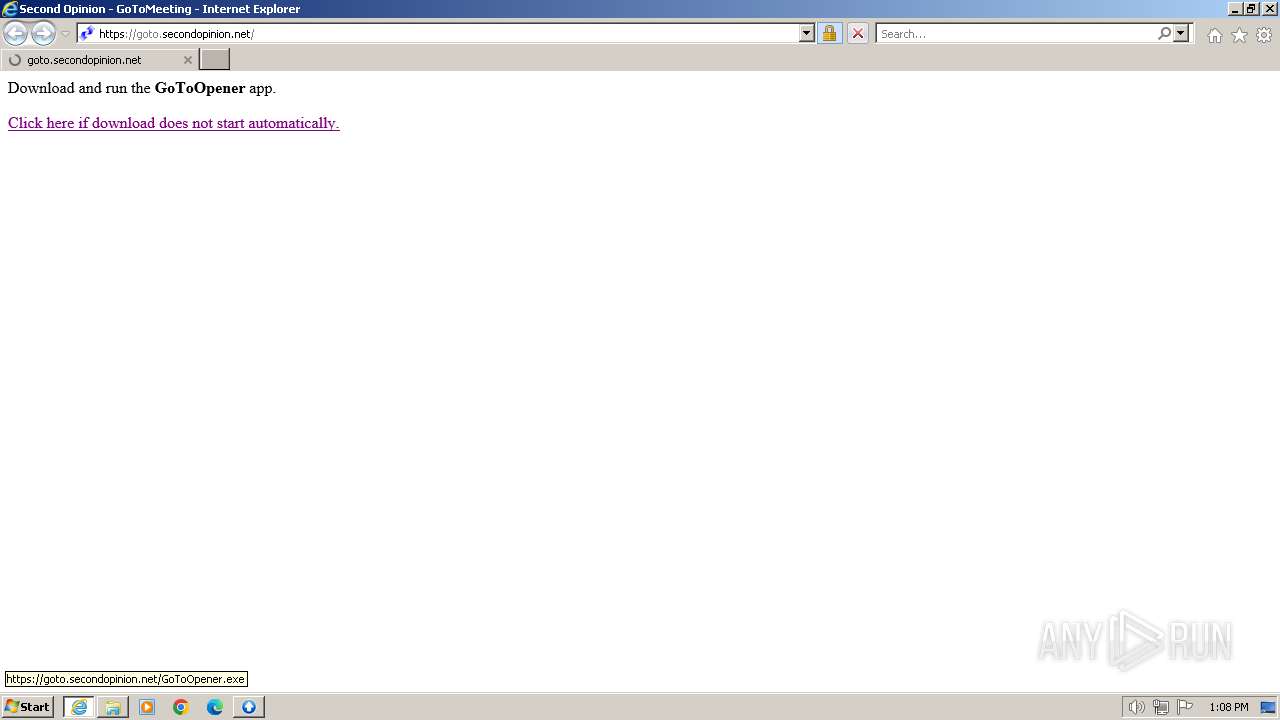
Task: Click the 1:08 PM system clock
Action: point(1228,707)
